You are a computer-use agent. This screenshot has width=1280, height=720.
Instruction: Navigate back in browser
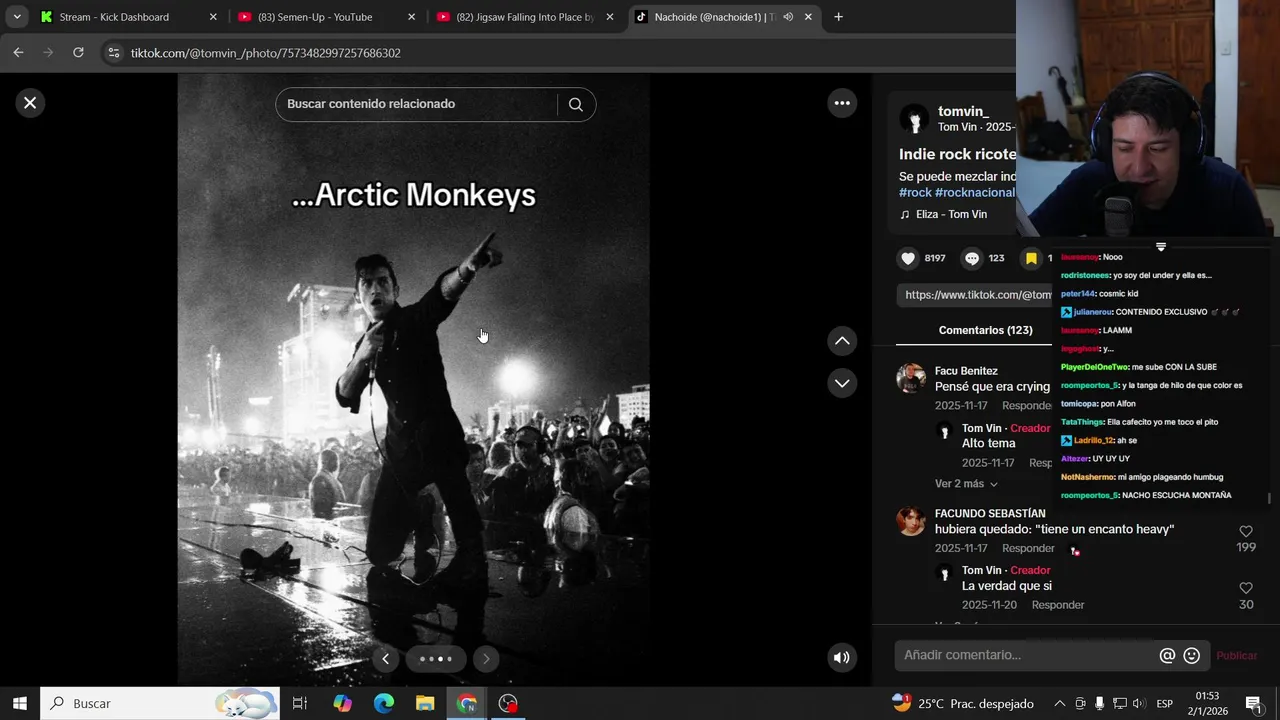tap(18, 53)
